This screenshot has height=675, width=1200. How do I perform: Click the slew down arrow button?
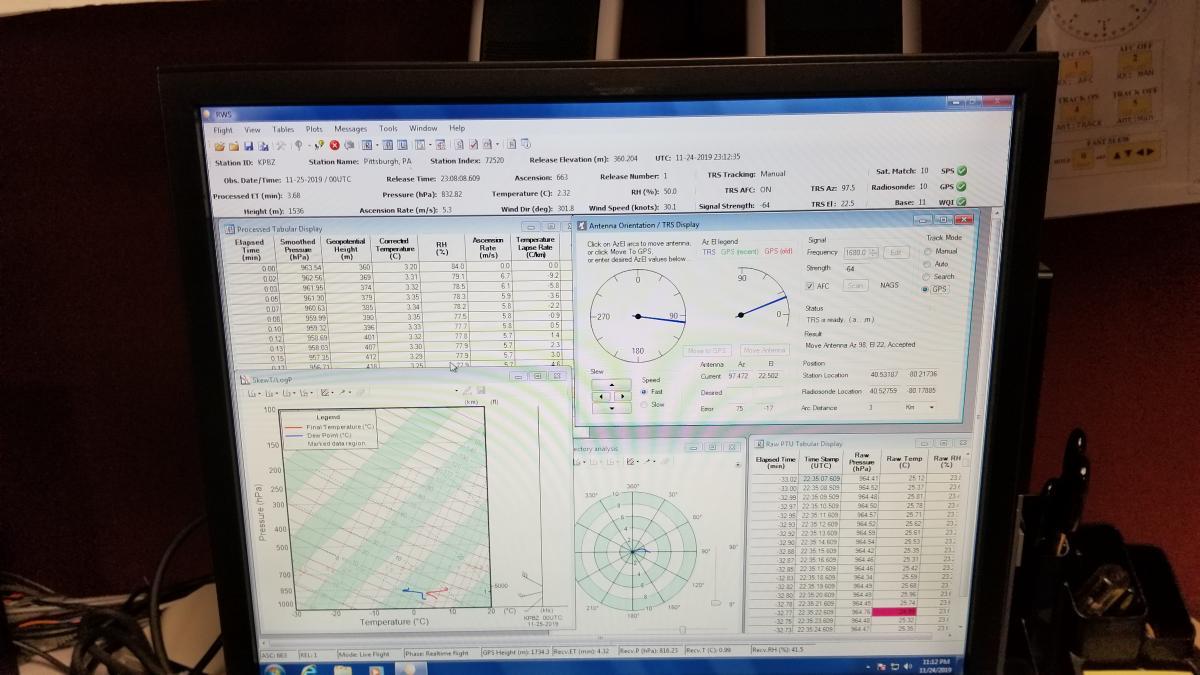tap(612, 408)
